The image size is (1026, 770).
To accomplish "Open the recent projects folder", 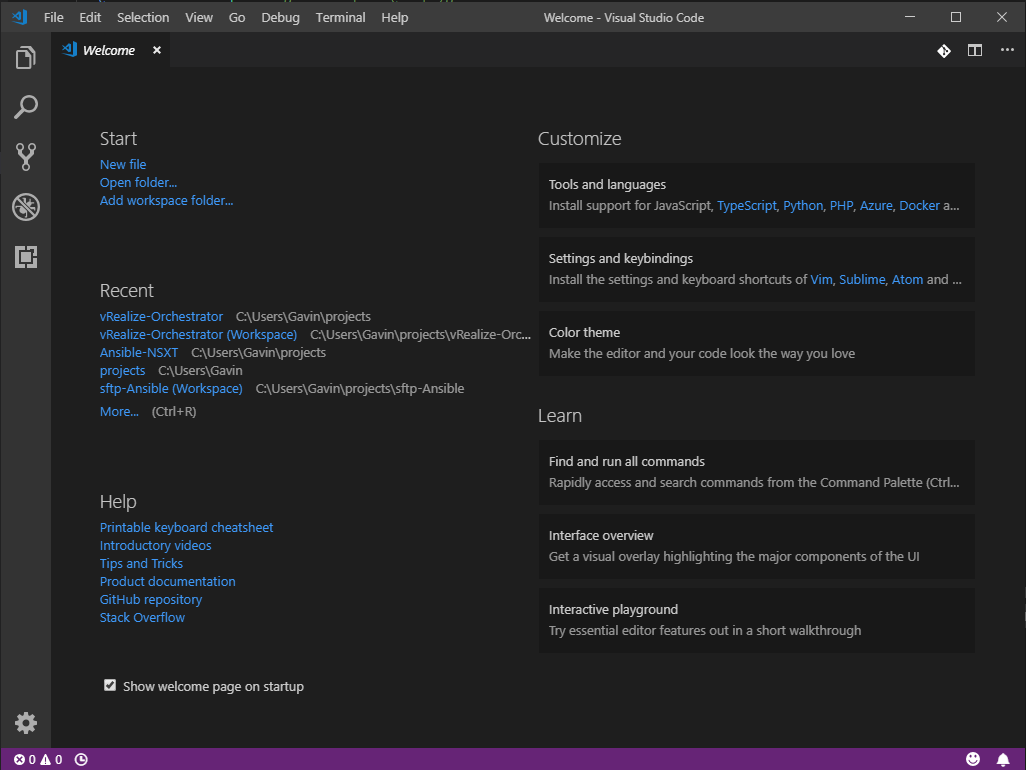I will (122, 370).
